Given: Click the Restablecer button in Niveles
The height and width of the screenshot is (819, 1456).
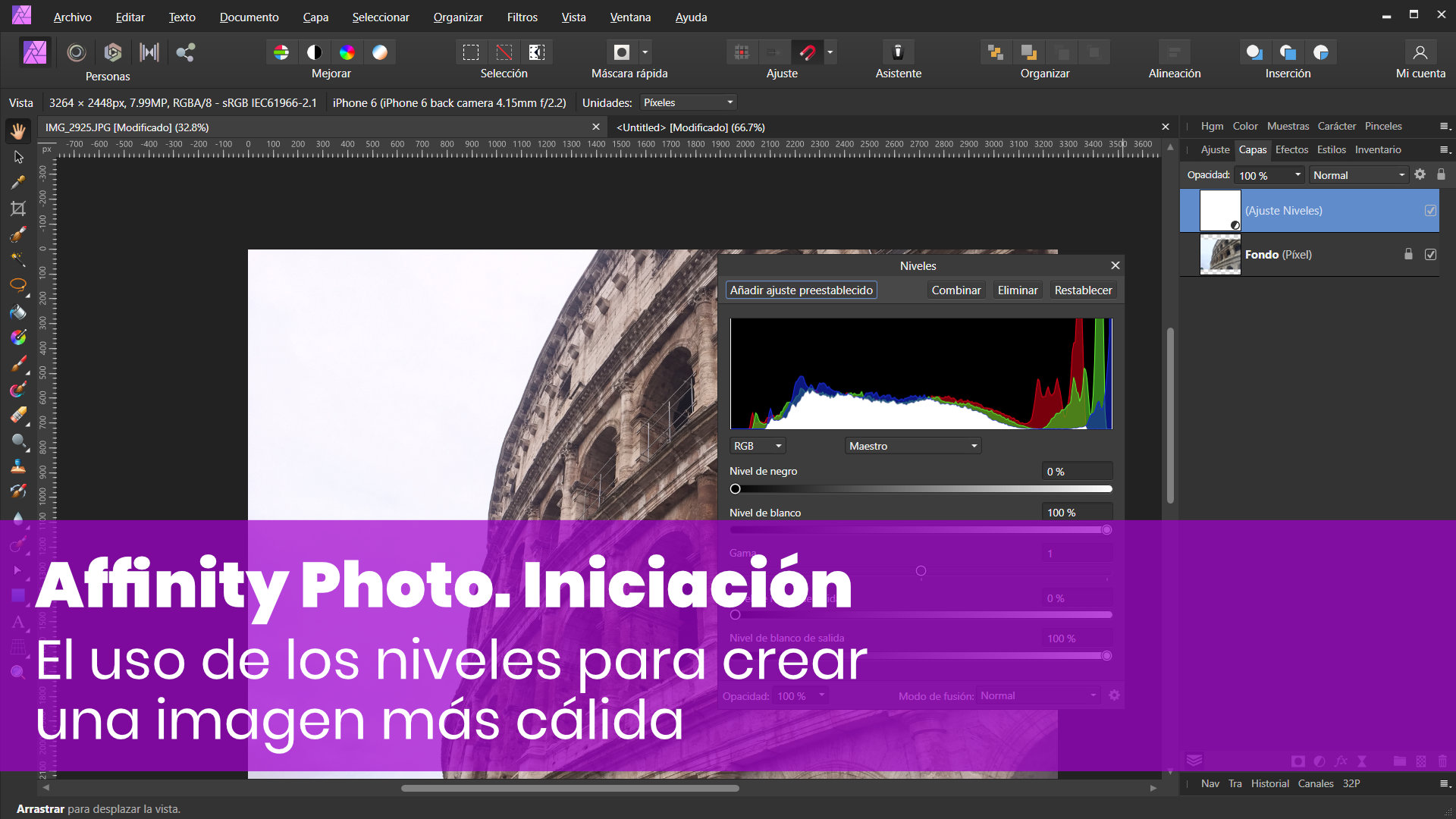Looking at the screenshot, I should 1083,290.
